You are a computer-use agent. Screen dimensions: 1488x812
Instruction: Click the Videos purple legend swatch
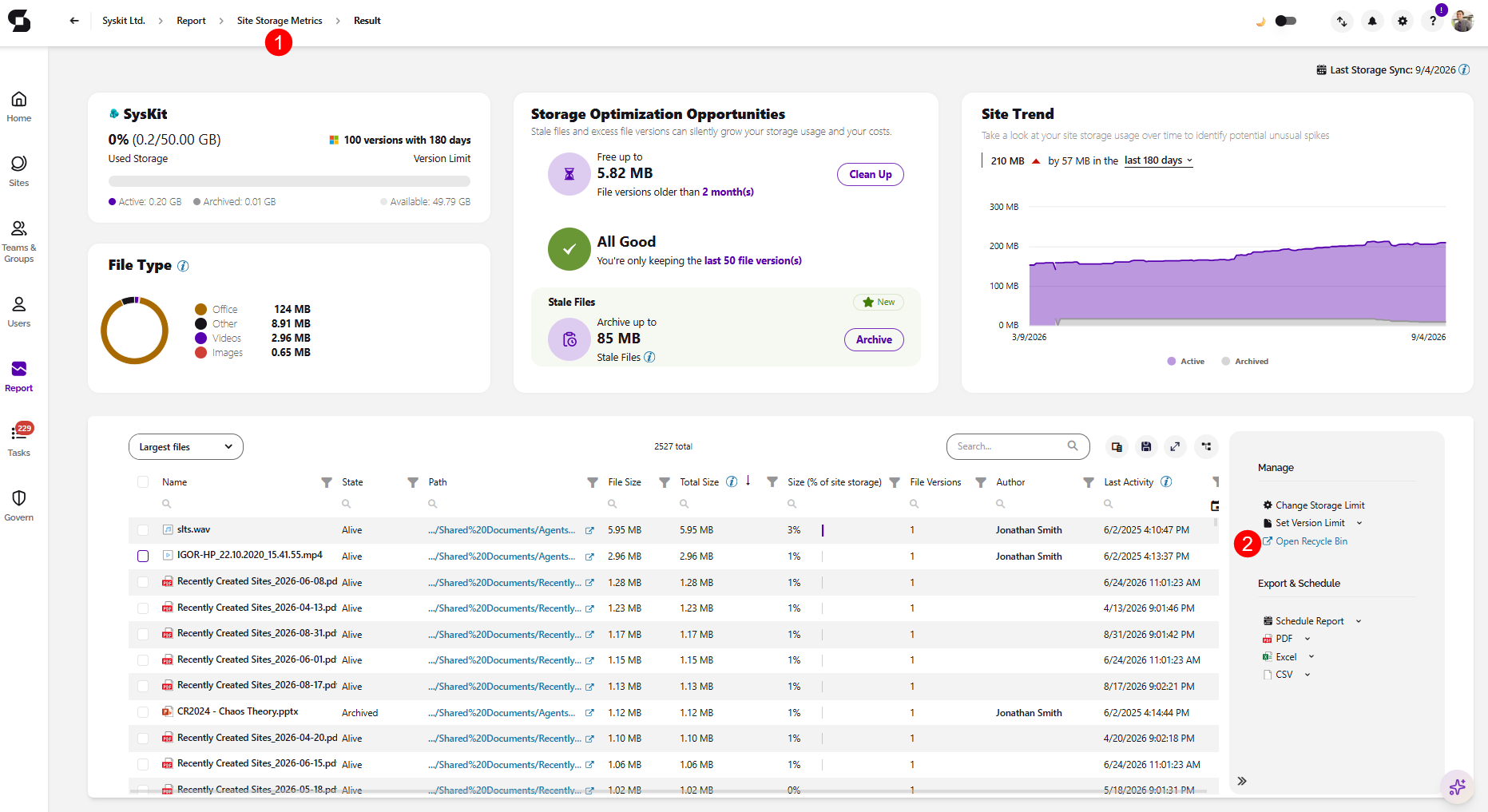[x=201, y=339]
